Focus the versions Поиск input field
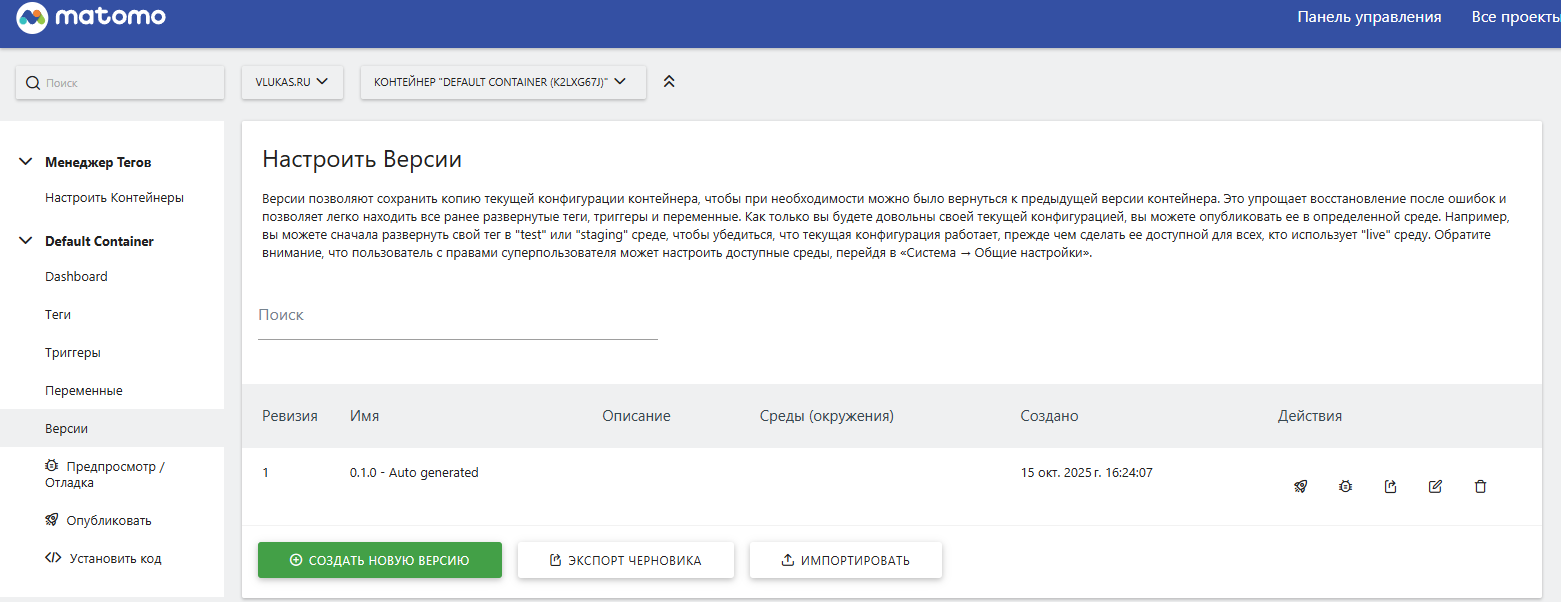1561x602 pixels. (457, 315)
